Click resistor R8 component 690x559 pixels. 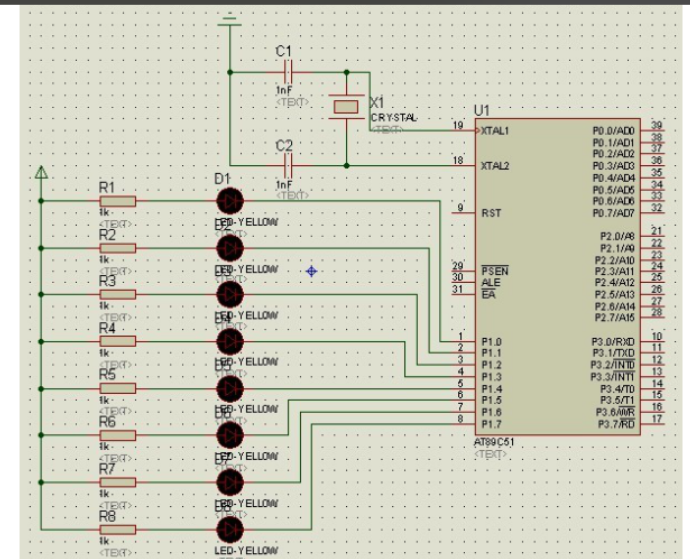coord(118,530)
